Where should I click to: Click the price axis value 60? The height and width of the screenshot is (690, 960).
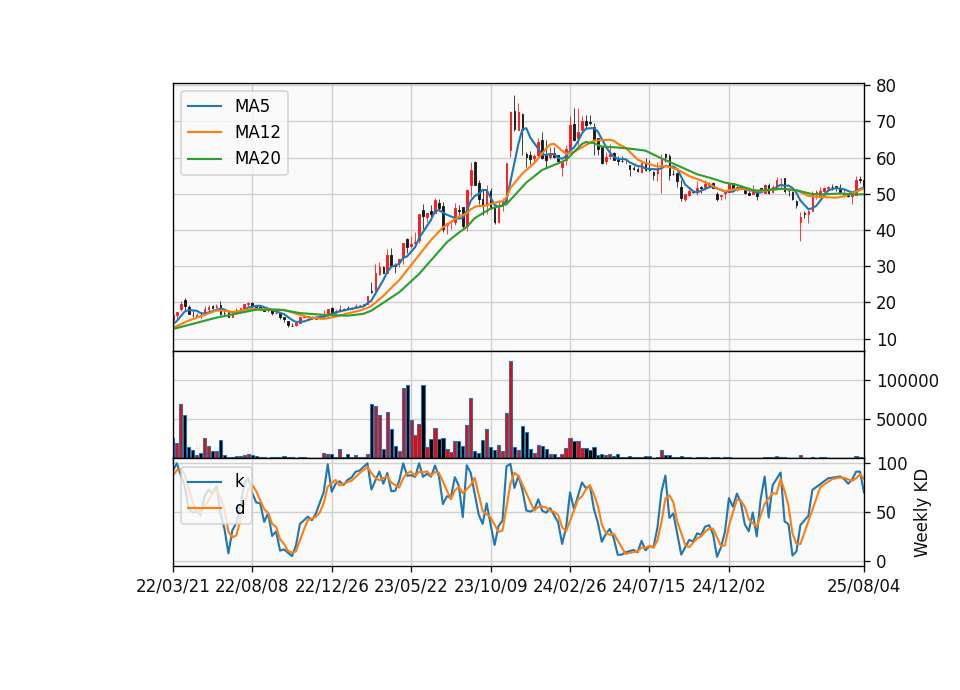tap(886, 158)
